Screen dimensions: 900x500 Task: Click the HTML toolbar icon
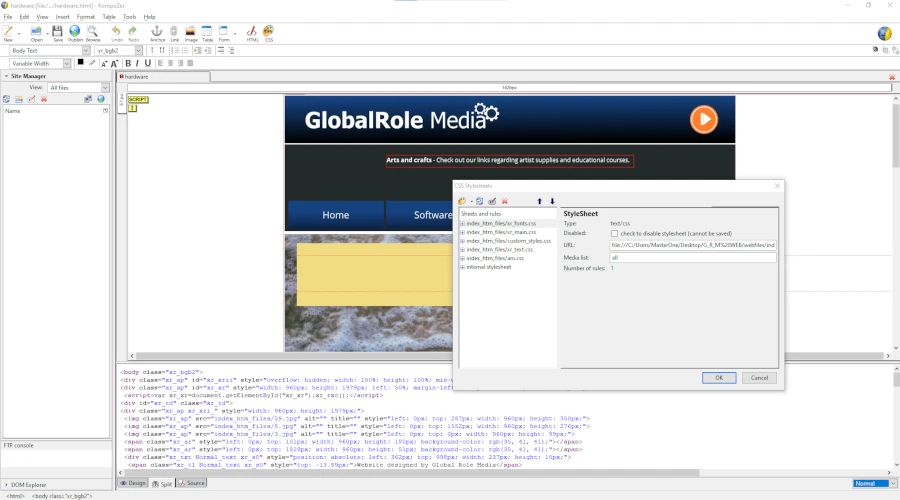pos(252,31)
